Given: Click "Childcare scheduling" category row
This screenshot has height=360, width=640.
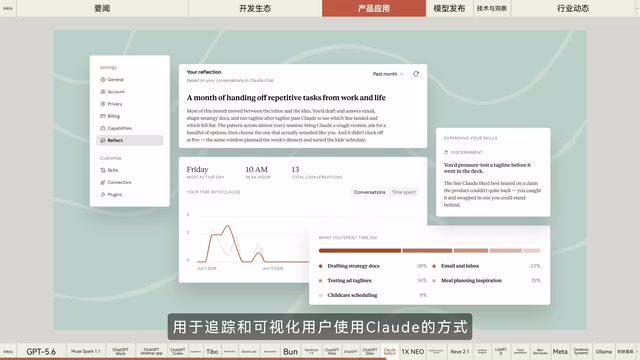Looking at the screenshot, I should pyautogui.click(x=373, y=295).
